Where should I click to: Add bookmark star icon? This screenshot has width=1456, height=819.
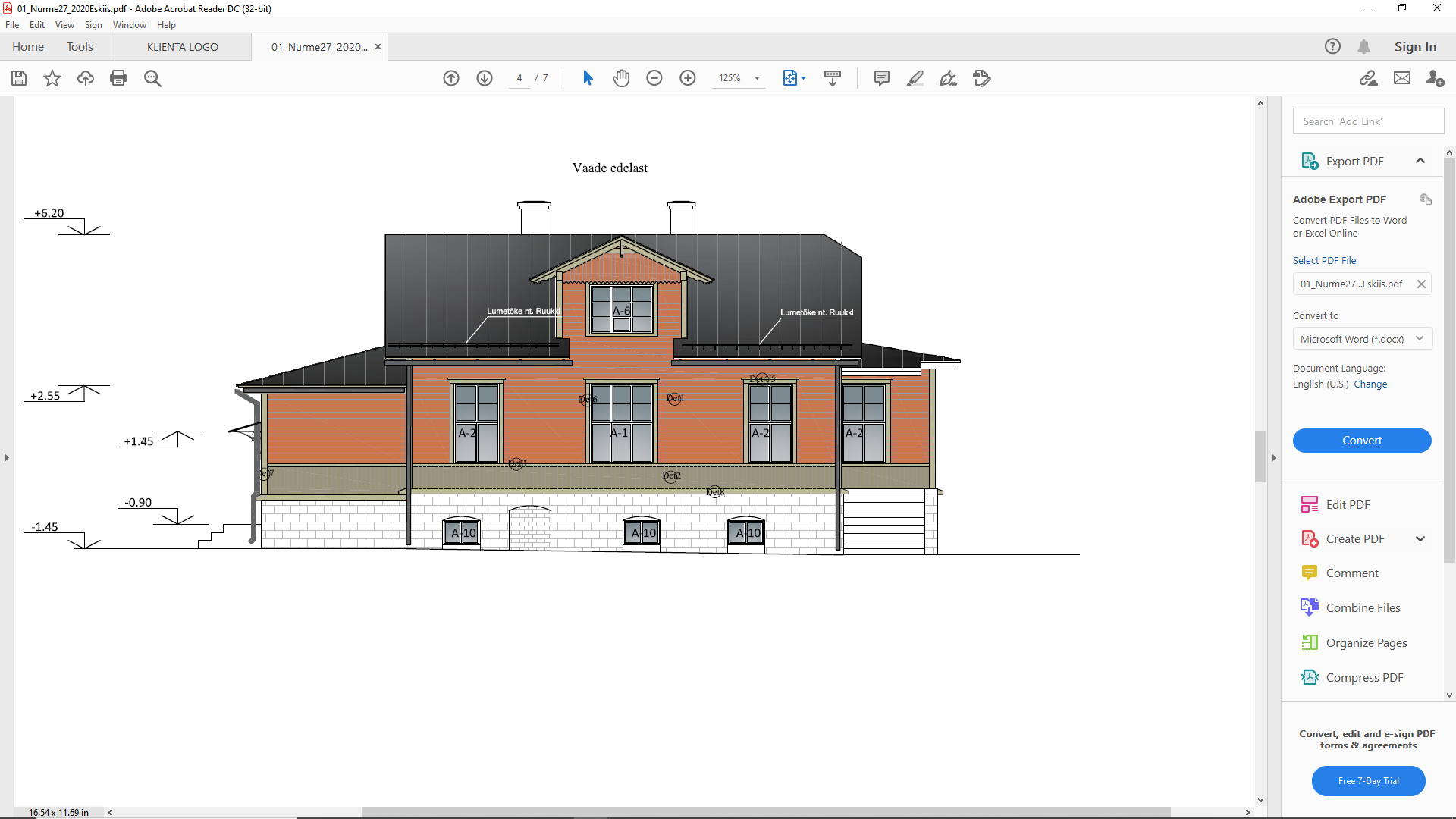click(52, 78)
